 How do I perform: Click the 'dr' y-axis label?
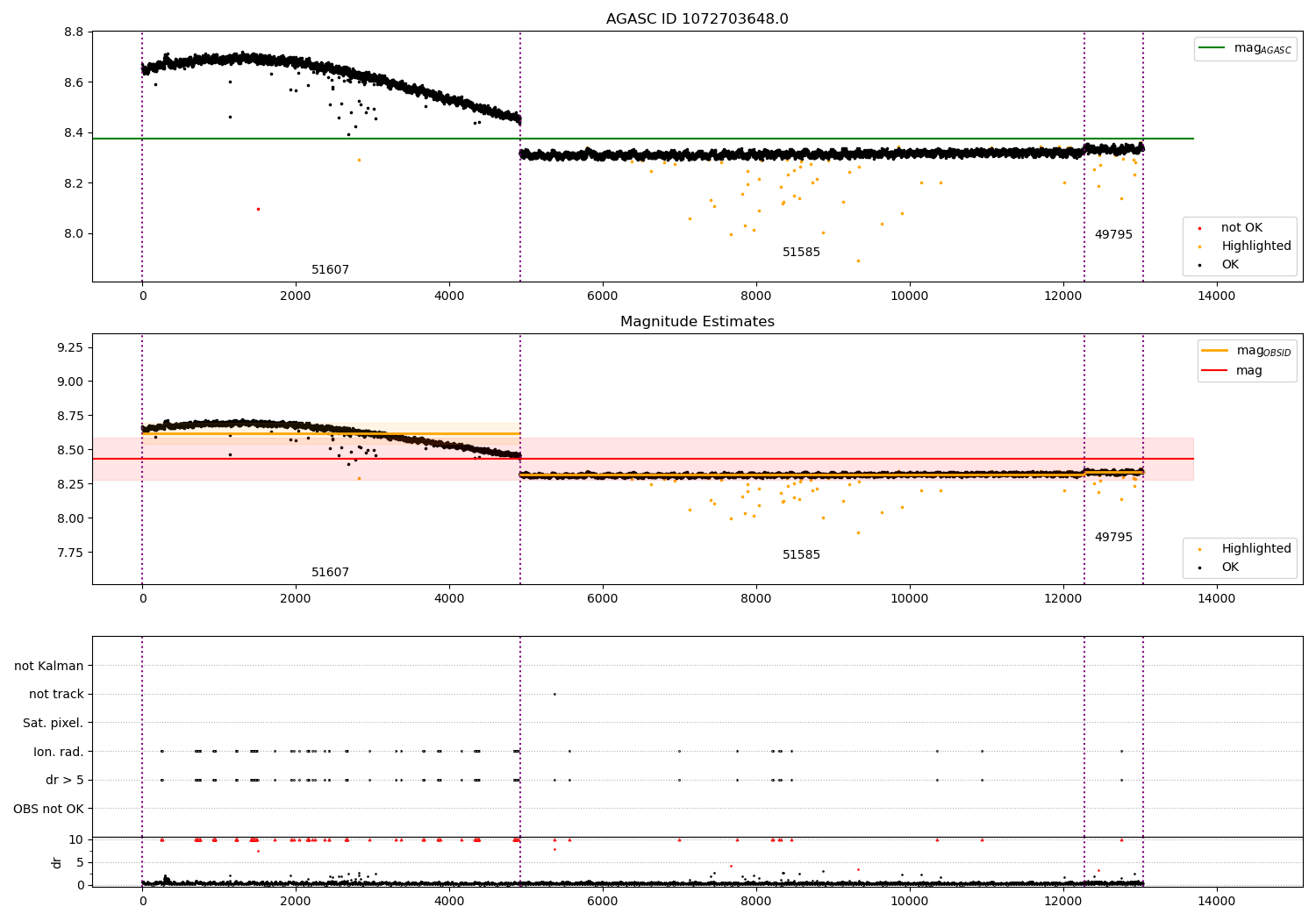tap(57, 862)
